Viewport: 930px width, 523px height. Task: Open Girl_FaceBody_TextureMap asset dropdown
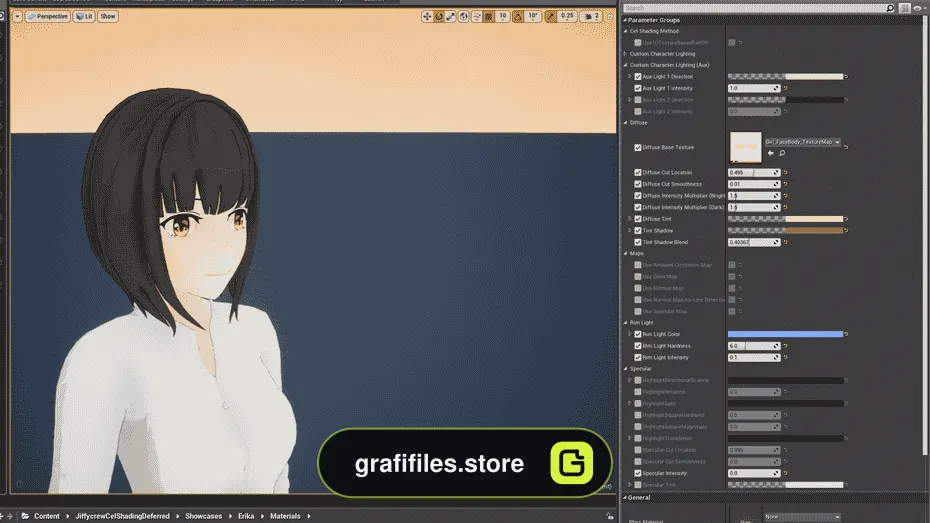[x=802, y=142]
